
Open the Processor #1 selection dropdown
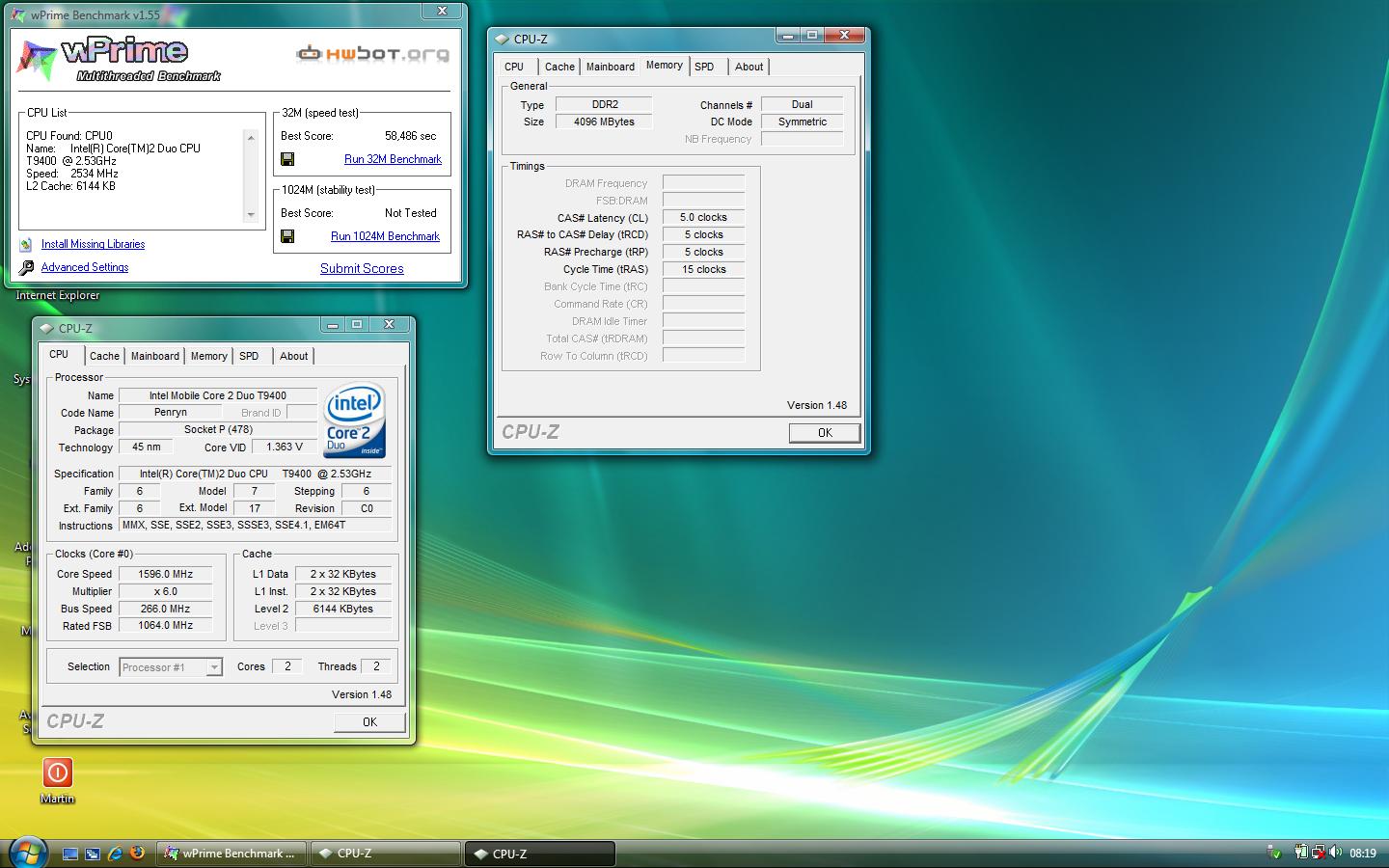pos(214,667)
